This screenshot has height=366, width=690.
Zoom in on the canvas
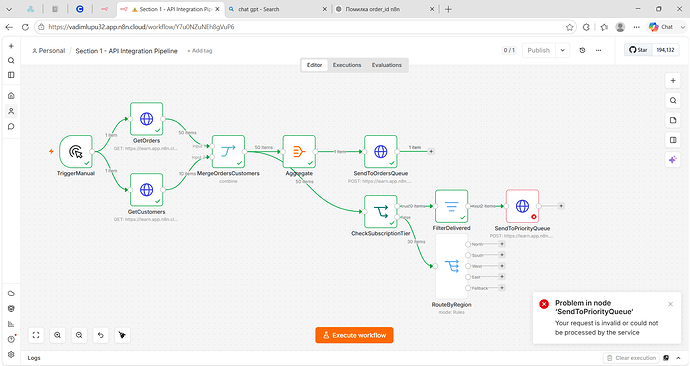pos(58,335)
